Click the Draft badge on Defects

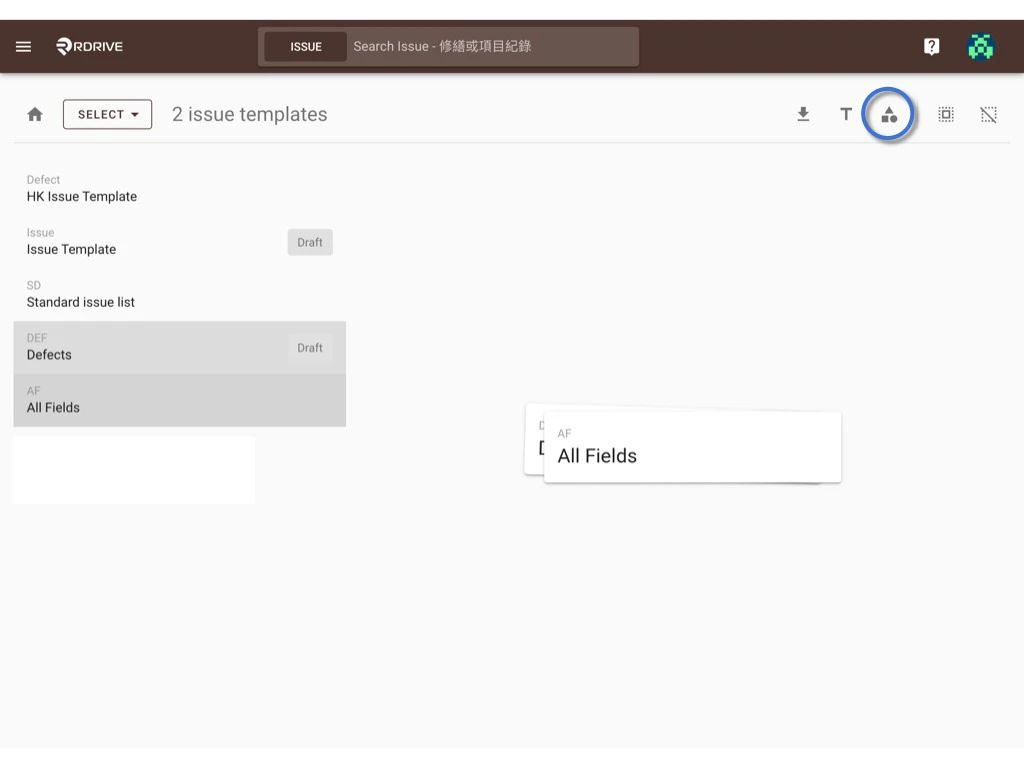[x=310, y=348]
